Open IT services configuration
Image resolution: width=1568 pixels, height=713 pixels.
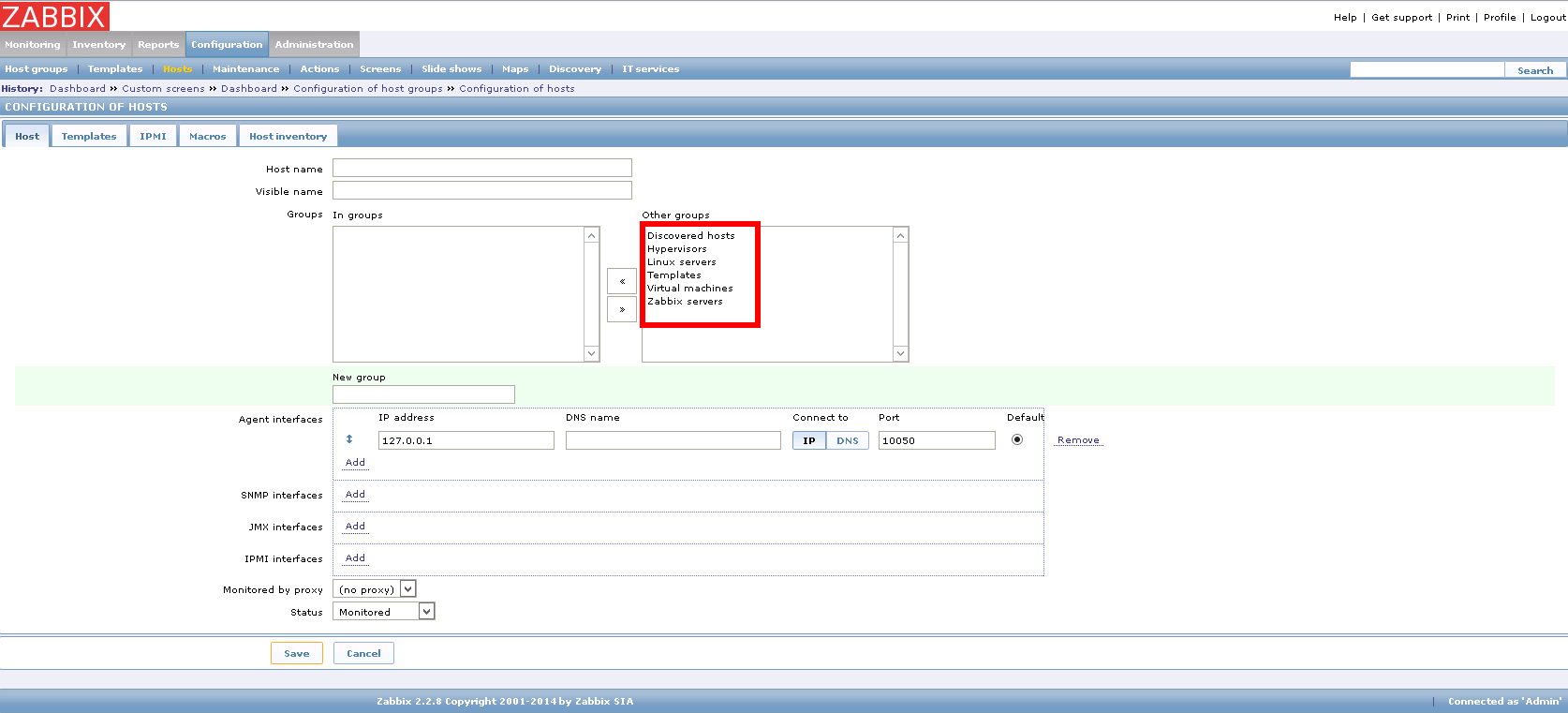pyautogui.click(x=650, y=69)
